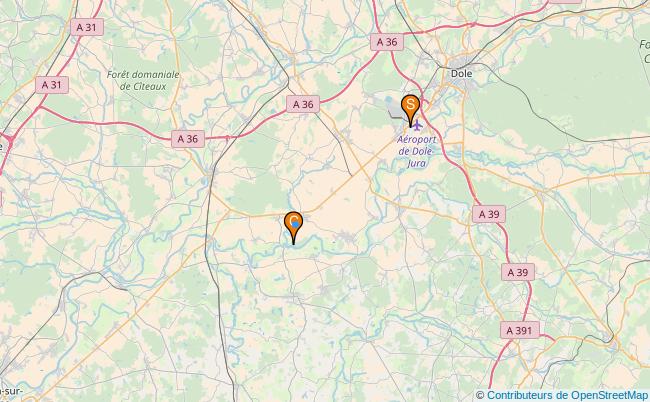Click the orange C map marker
650x402 pixels.
(293, 224)
